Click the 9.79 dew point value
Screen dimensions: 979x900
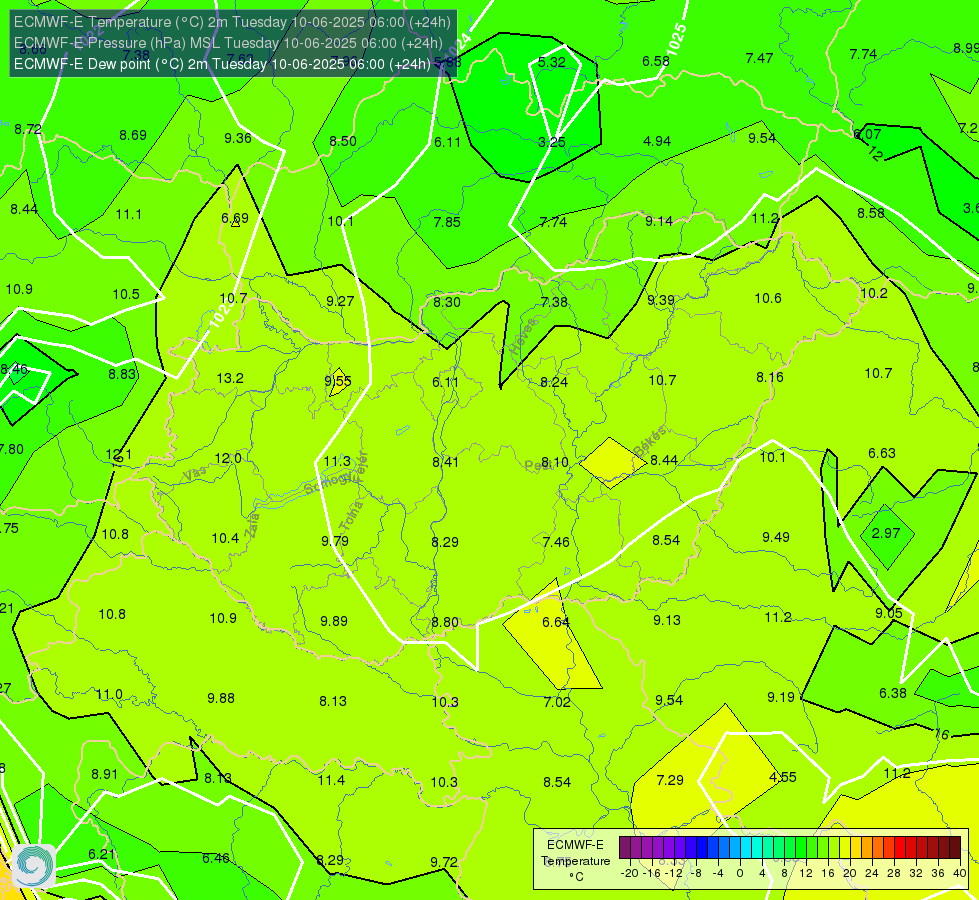coord(335,541)
